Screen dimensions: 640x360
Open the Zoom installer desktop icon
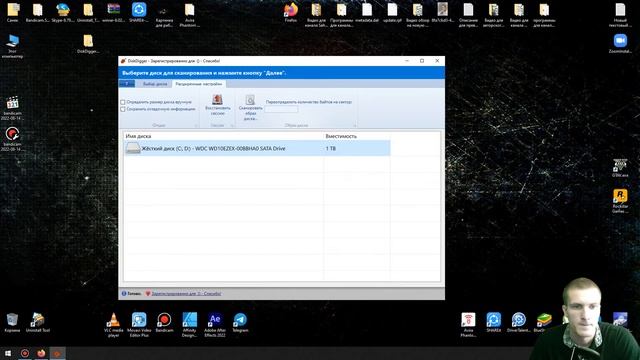(x=620, y=44)
